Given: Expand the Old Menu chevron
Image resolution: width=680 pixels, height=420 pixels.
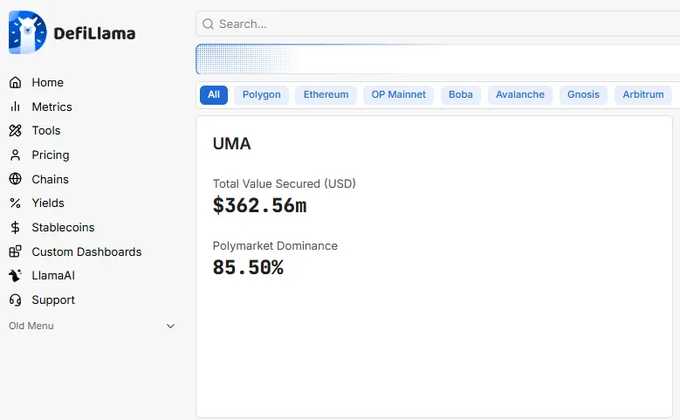Looking at the screenshot, I should (x=170, y=326).
